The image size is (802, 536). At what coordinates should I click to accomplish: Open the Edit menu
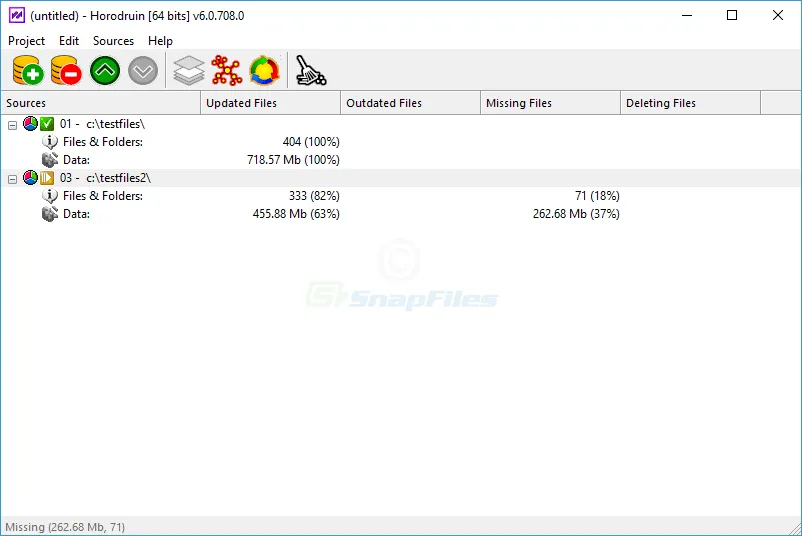point(69,41)
